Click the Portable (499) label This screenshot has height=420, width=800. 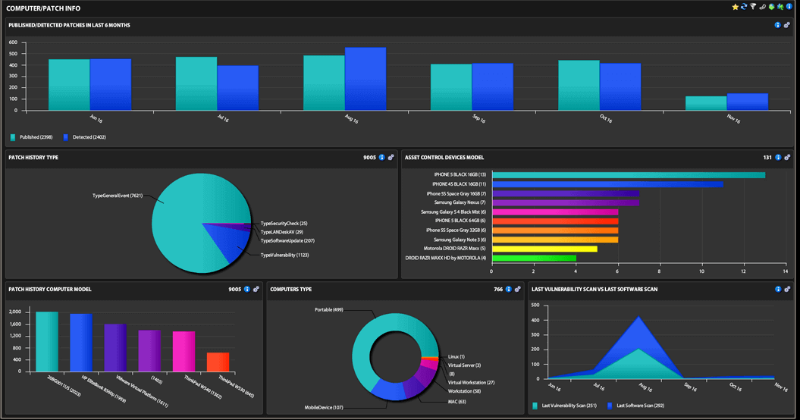[329, 310]
